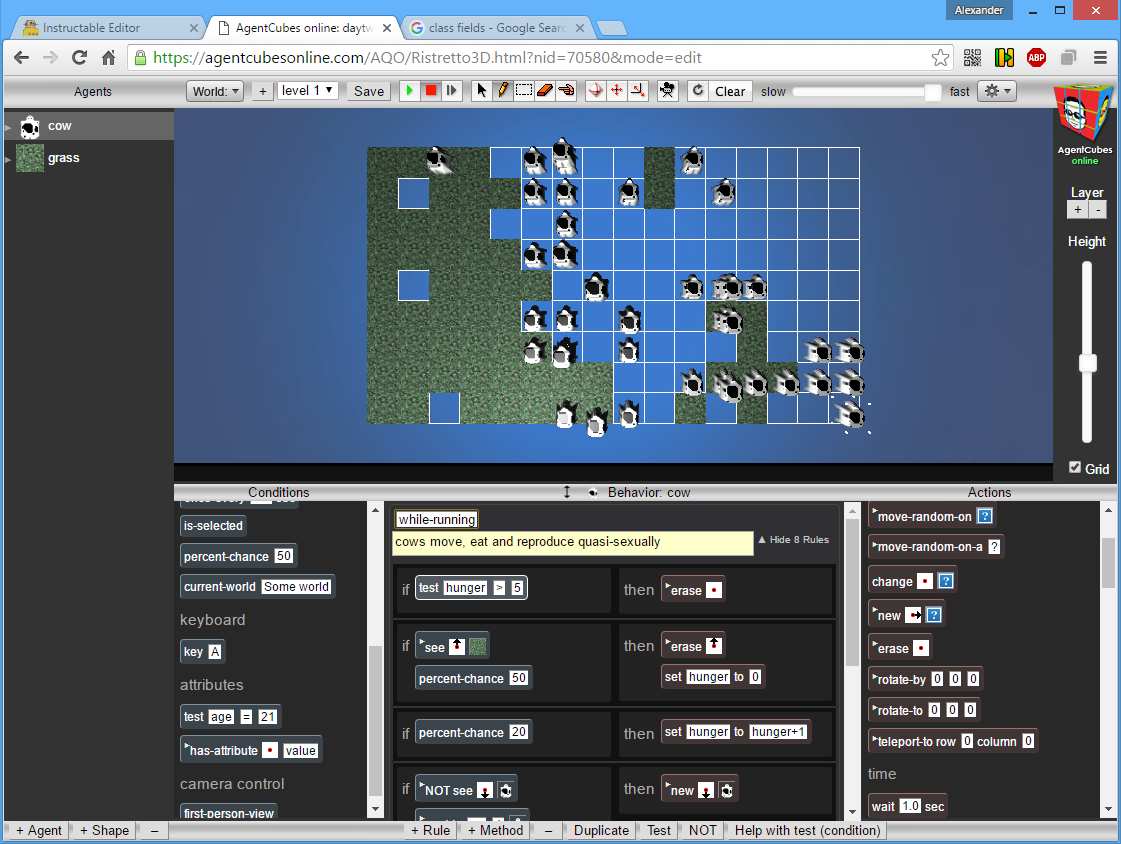Edit the cows move, eat and reproduce comment
The width and height of the screenshot is (1121, 844).
(573, 542)
